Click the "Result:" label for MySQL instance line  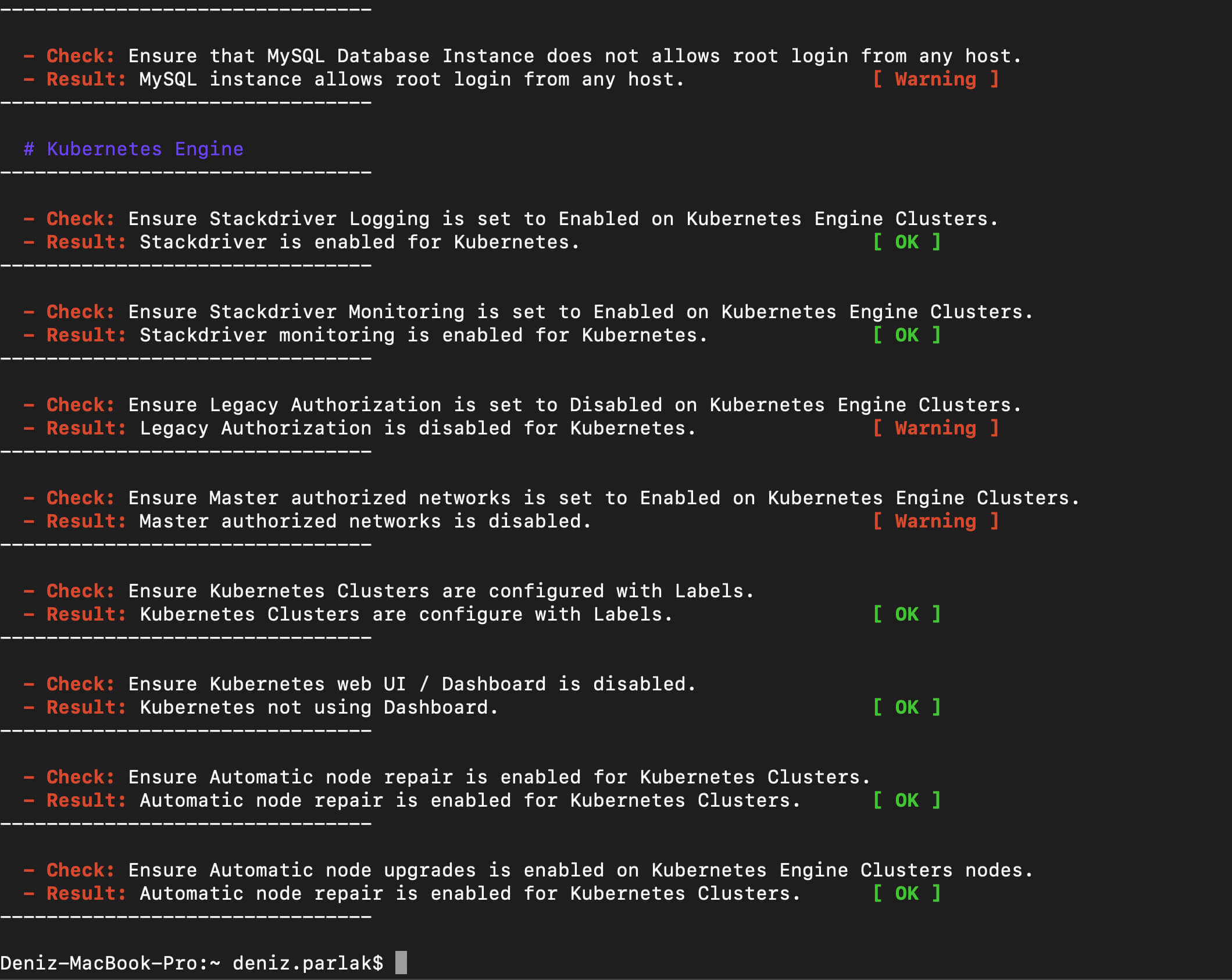(x=86, y=79)
